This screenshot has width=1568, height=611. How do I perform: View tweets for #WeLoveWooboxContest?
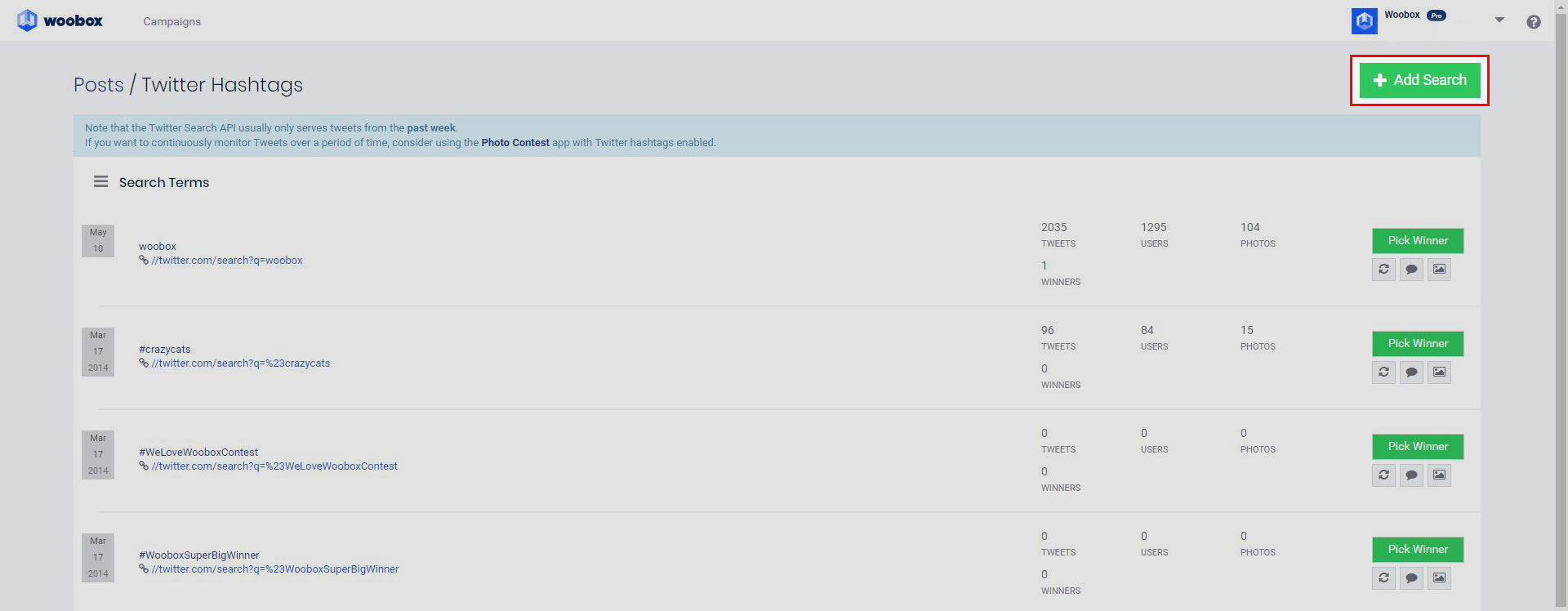pos(1411,475)
